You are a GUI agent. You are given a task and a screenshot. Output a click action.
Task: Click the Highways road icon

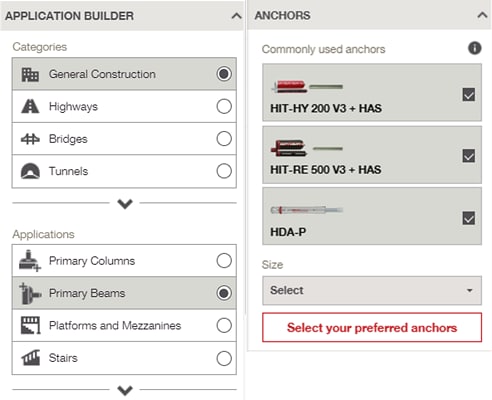[x=30, y=107]
